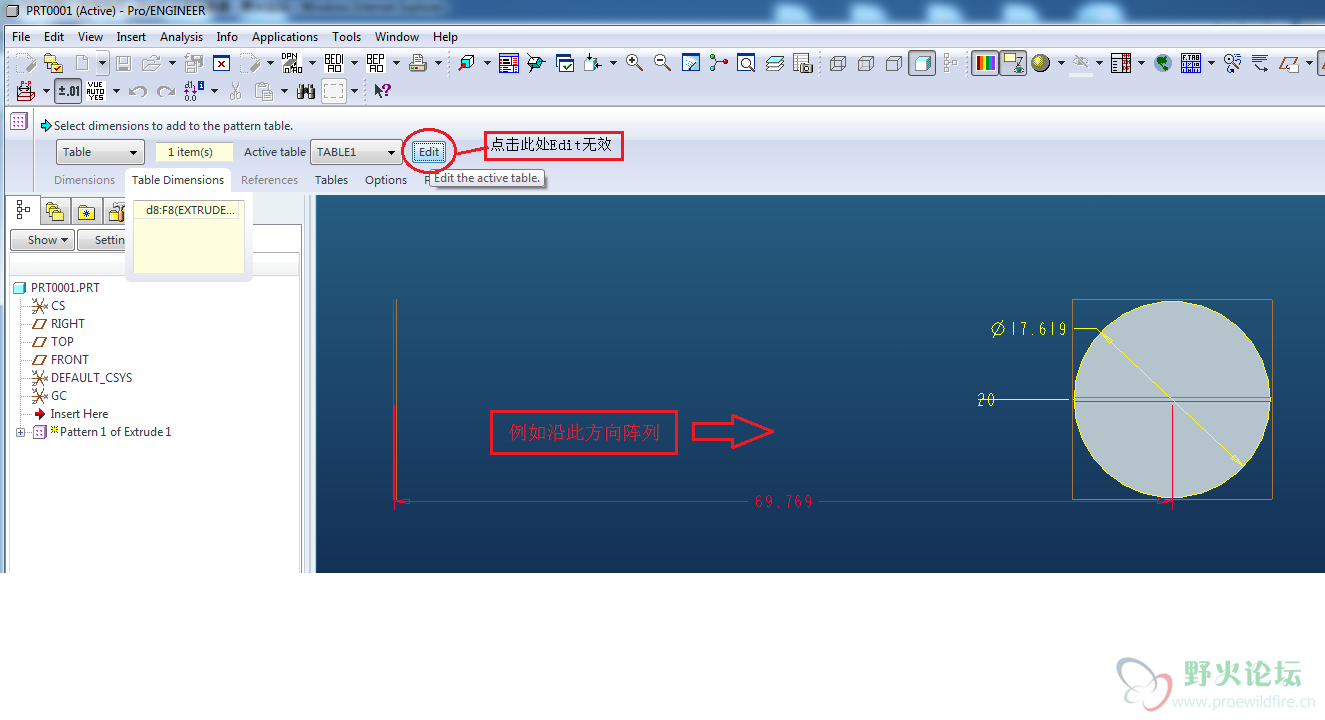Open the TABLE1 active table dropdown
Image resolution: width=1325 pixels, height=720 pixels.
356,152
